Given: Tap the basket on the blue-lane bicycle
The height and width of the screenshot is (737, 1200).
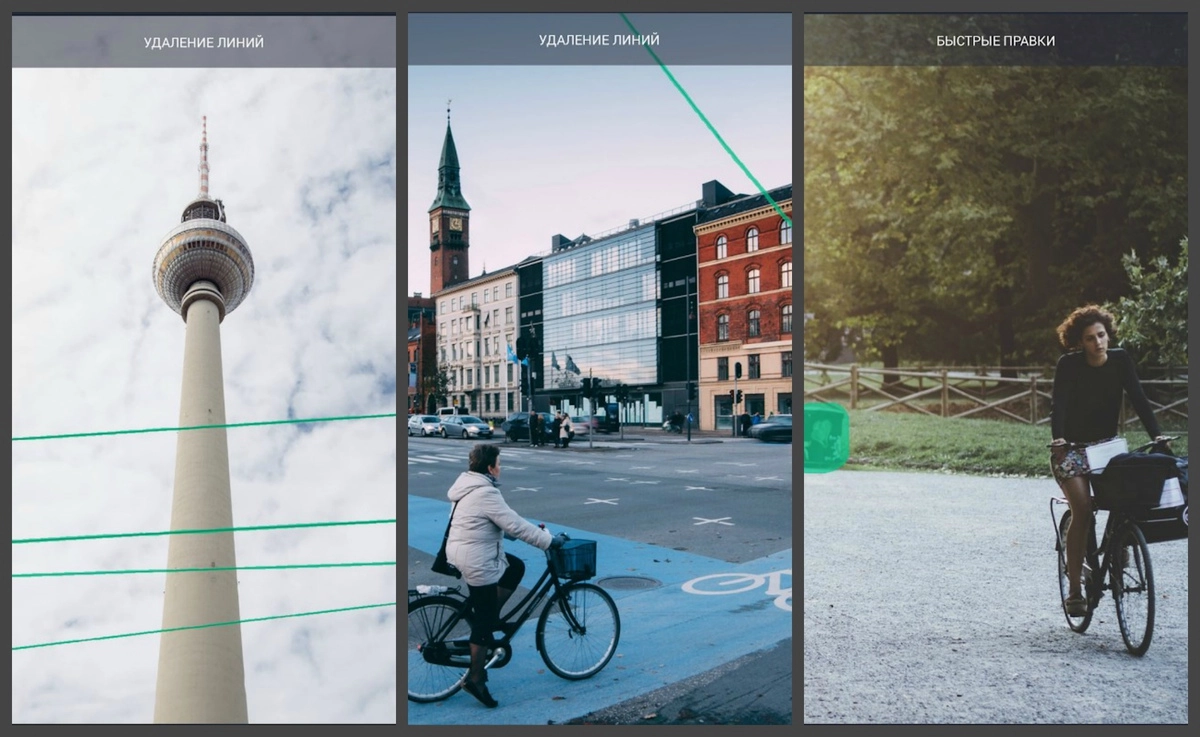Looking at the screenshot, I should point(574,558).
